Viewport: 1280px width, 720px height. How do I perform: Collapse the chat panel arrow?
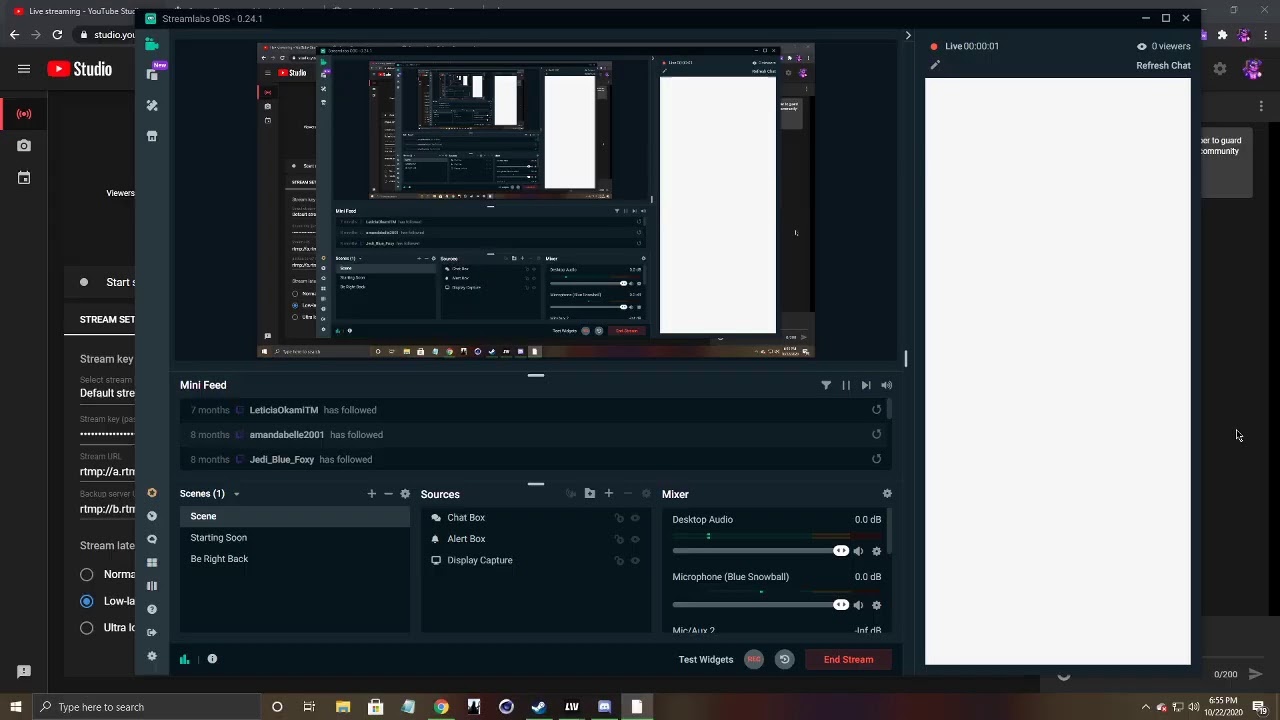[x=908, y=36]
